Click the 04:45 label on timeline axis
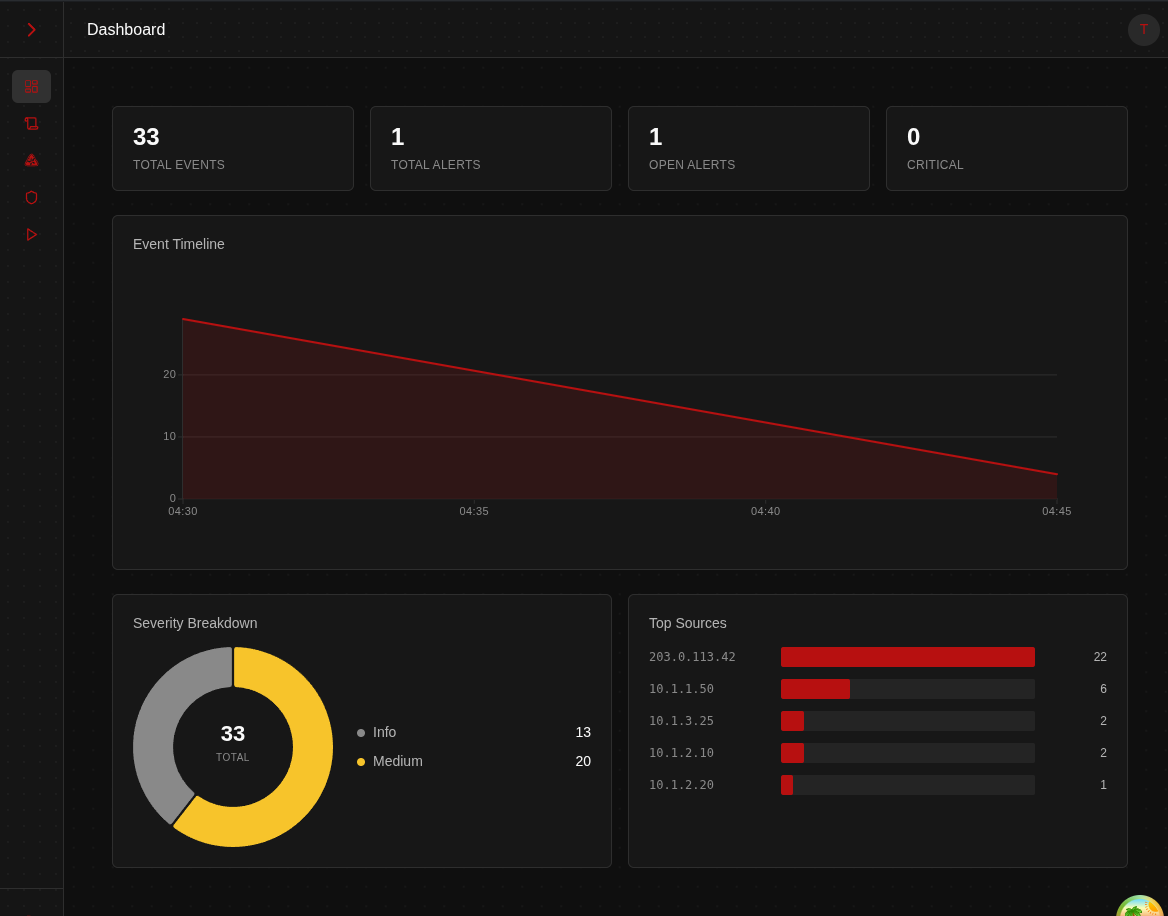The height and width of the screenshot is (916, 1168). click(1056, 511)
